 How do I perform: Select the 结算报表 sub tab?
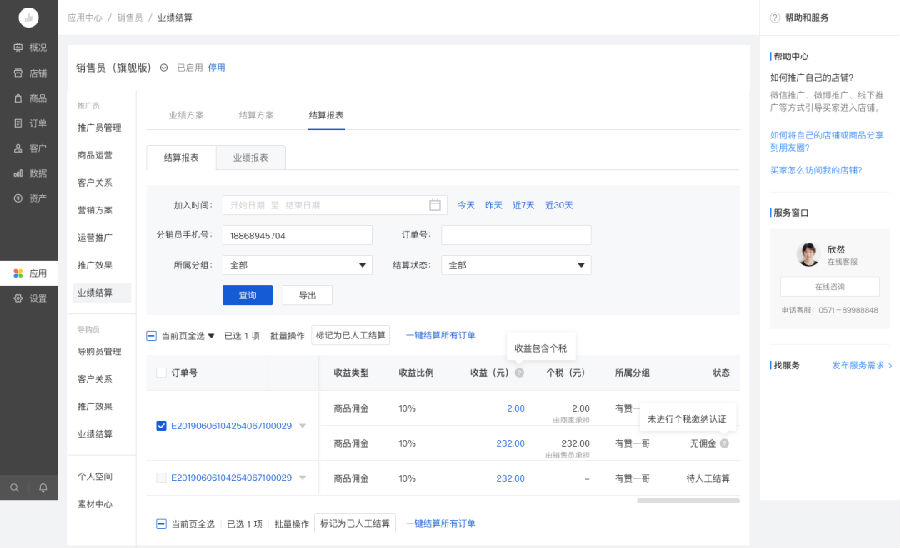coord(181,157)
